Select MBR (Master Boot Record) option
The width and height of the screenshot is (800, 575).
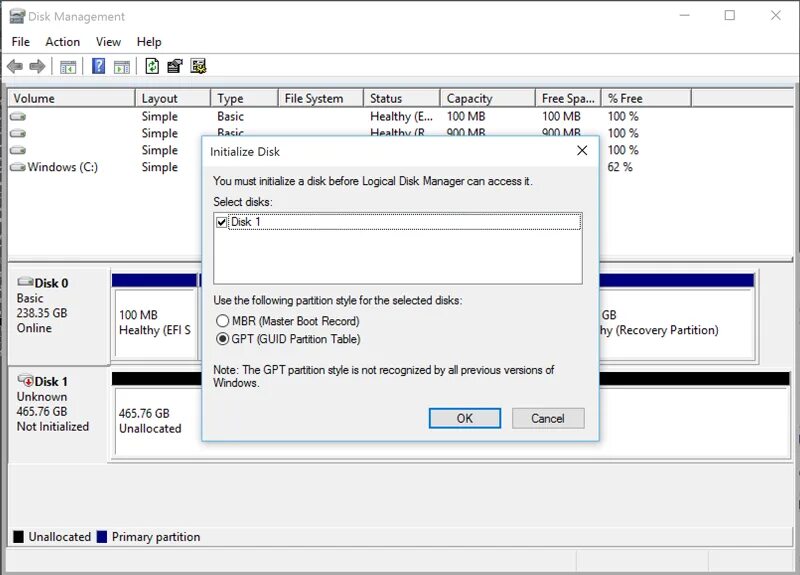pyautogui.click(x=288, y=321)
